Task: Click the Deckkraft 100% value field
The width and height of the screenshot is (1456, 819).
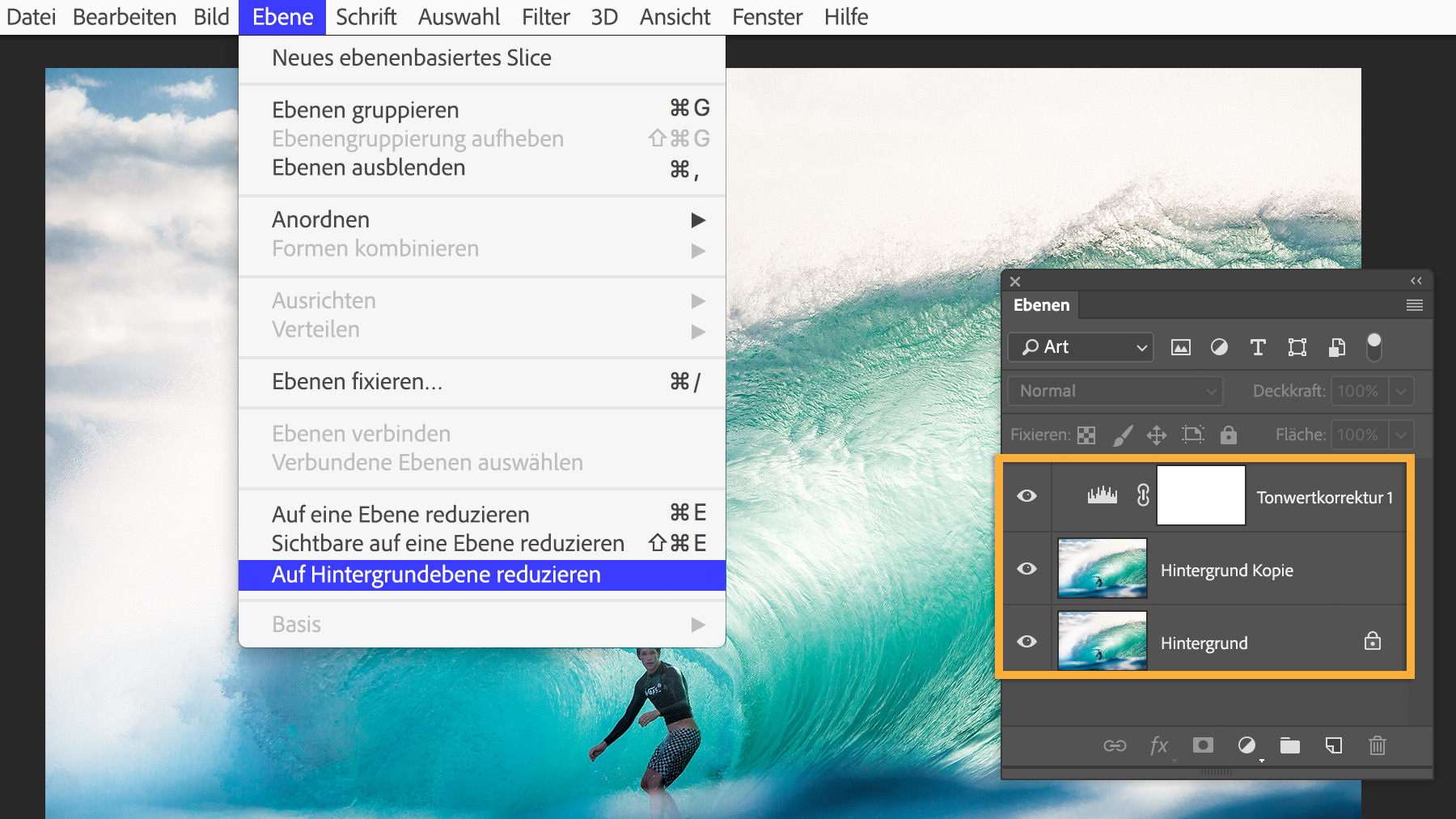Action: click(1359, 391)
